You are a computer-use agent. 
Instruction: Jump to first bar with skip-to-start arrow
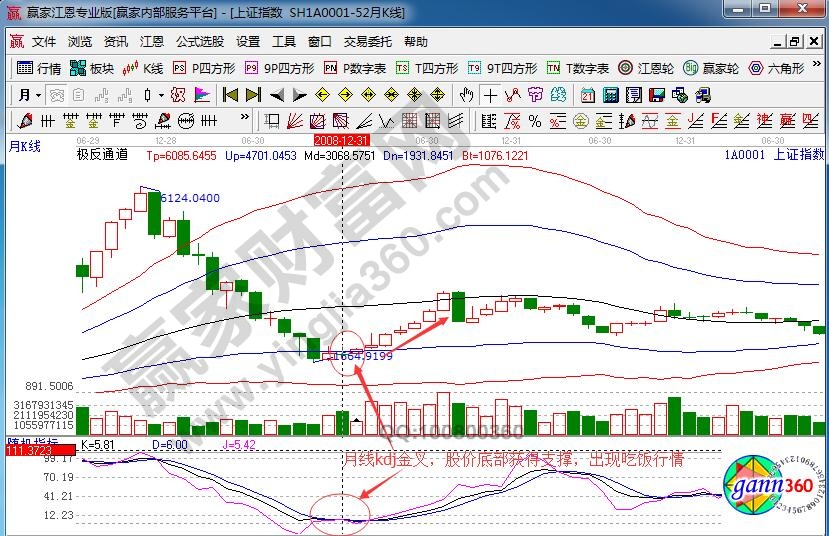click(x=230, y=95)
